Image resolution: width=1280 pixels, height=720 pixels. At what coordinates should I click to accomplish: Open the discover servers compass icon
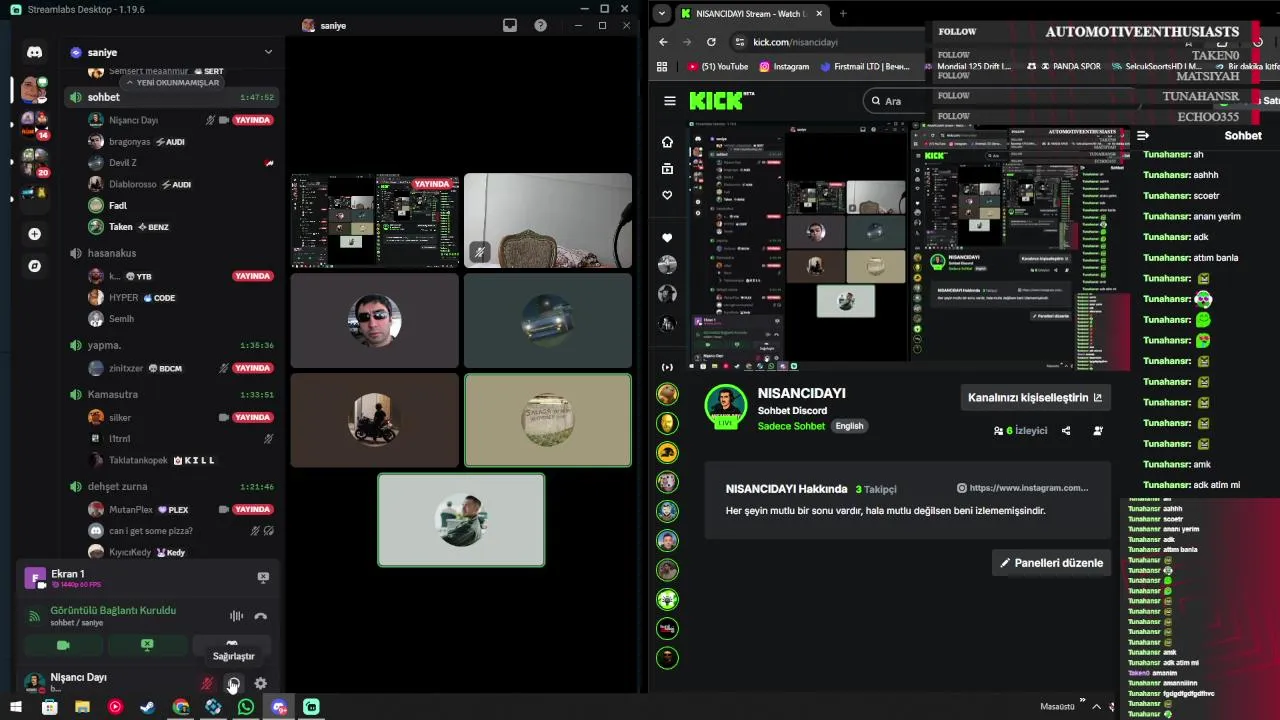coord(35,266)
